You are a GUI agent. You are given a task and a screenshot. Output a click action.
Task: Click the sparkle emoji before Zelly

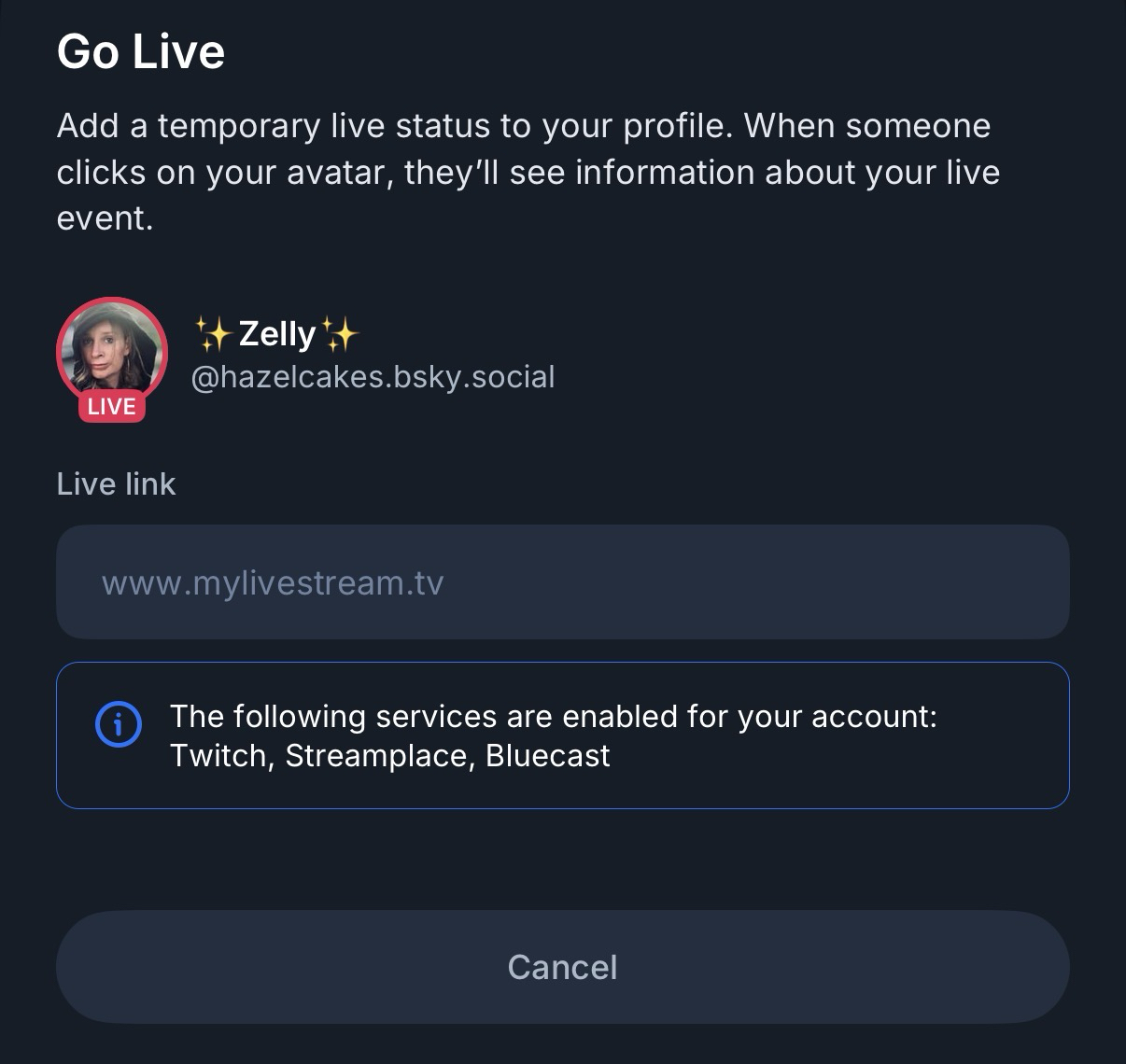213,333
